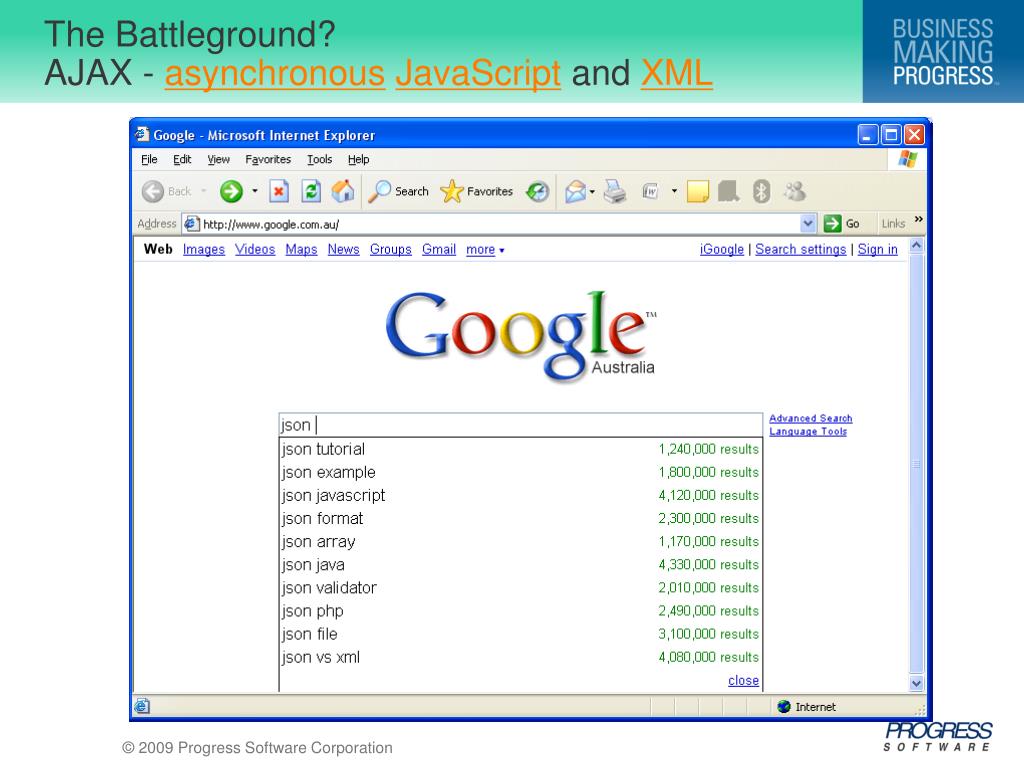This screenshot has width=1024, height=768.
Task: Open the Images link
Action: [x=204, y=249]
